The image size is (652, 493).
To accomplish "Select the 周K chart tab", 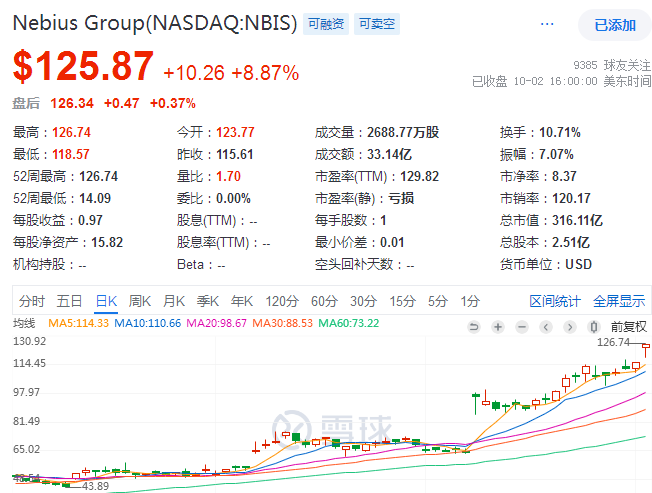I will [x=140, y=301].
